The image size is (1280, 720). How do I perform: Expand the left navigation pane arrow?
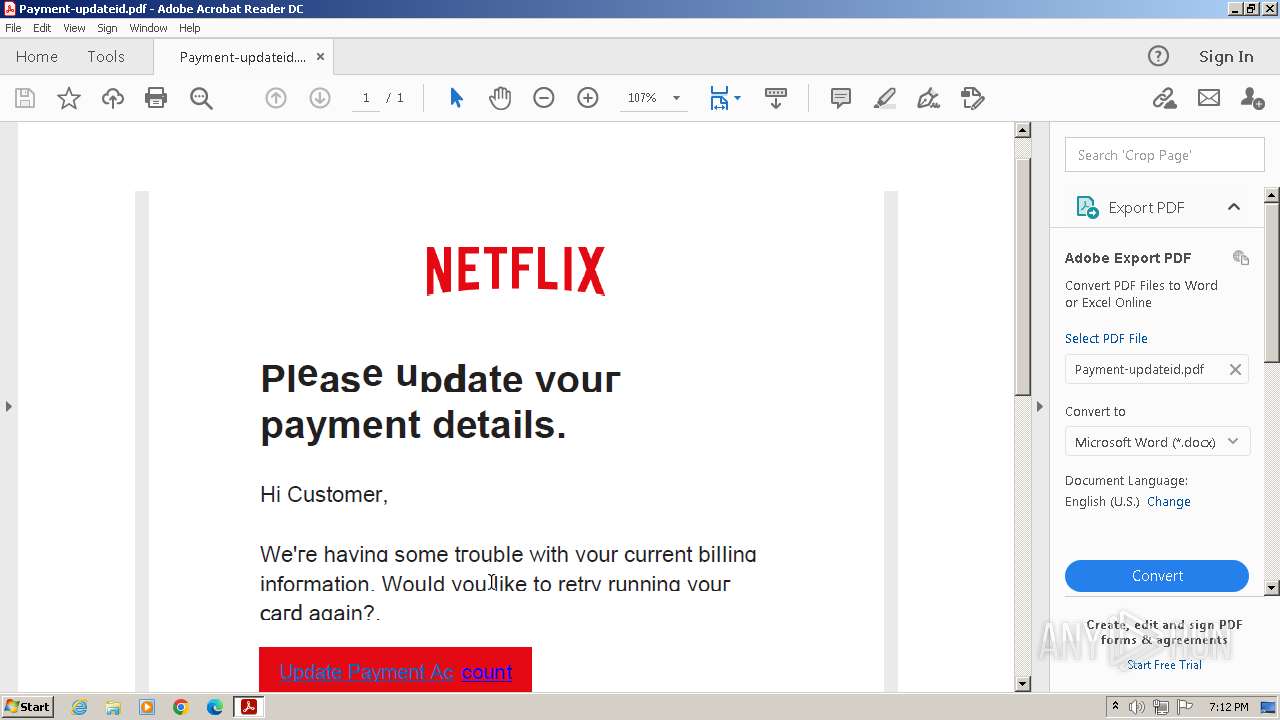(x=8, y=406)
